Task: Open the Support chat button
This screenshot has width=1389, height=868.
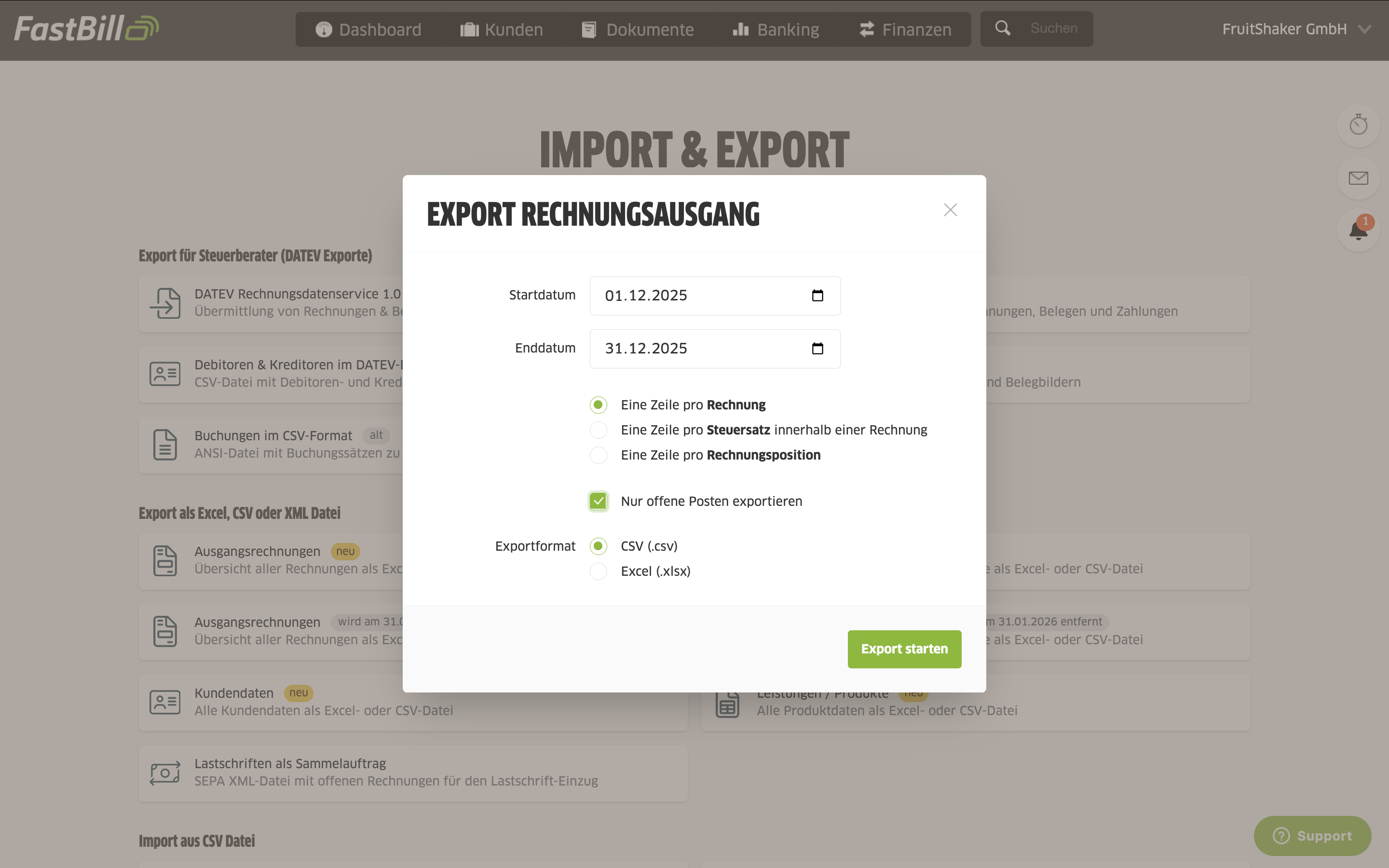Action: click(1313, 836)
